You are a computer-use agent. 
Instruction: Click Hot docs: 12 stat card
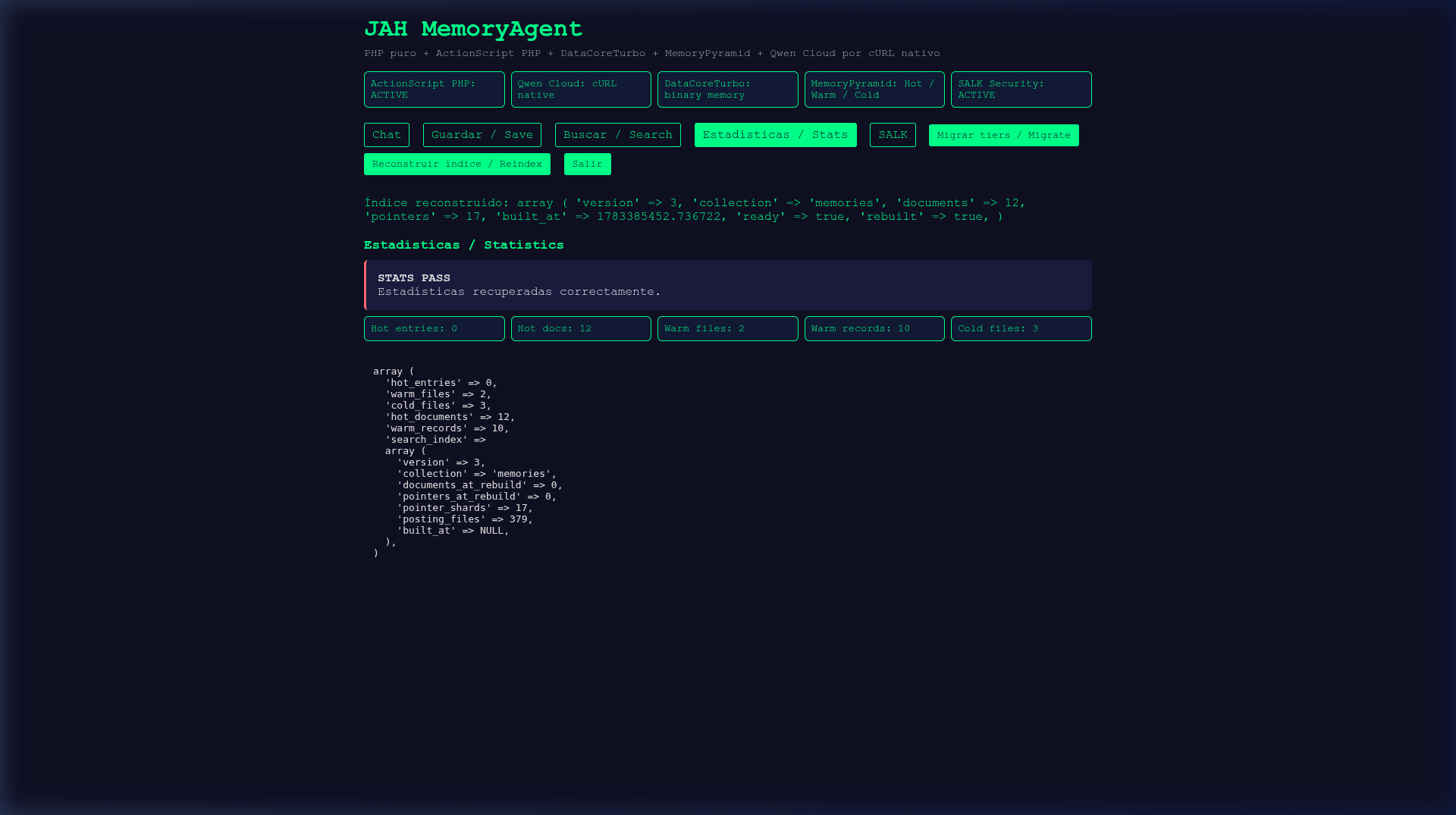(x=581, y=328)
